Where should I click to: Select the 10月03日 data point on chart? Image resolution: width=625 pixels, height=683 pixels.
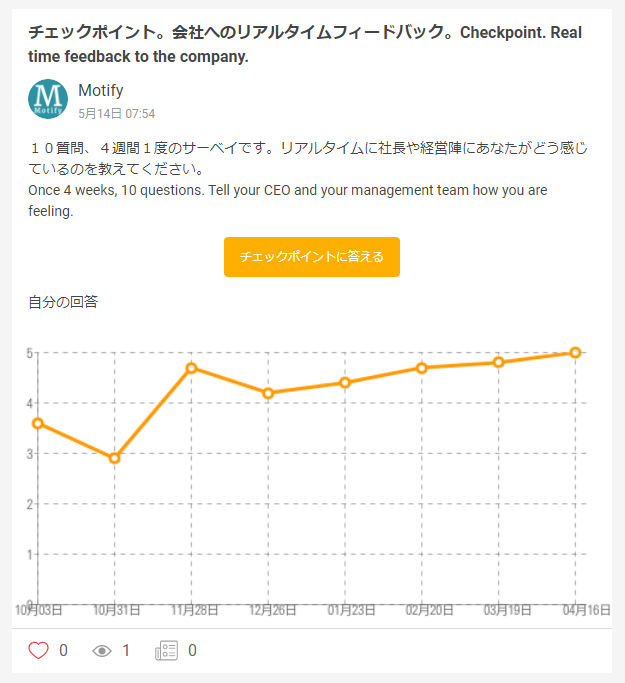click(38, 423)
